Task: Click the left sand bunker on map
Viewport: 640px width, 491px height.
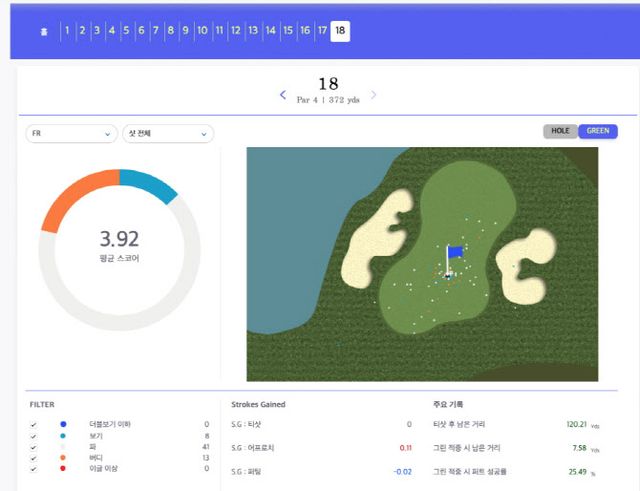Action: click(374, 240)
